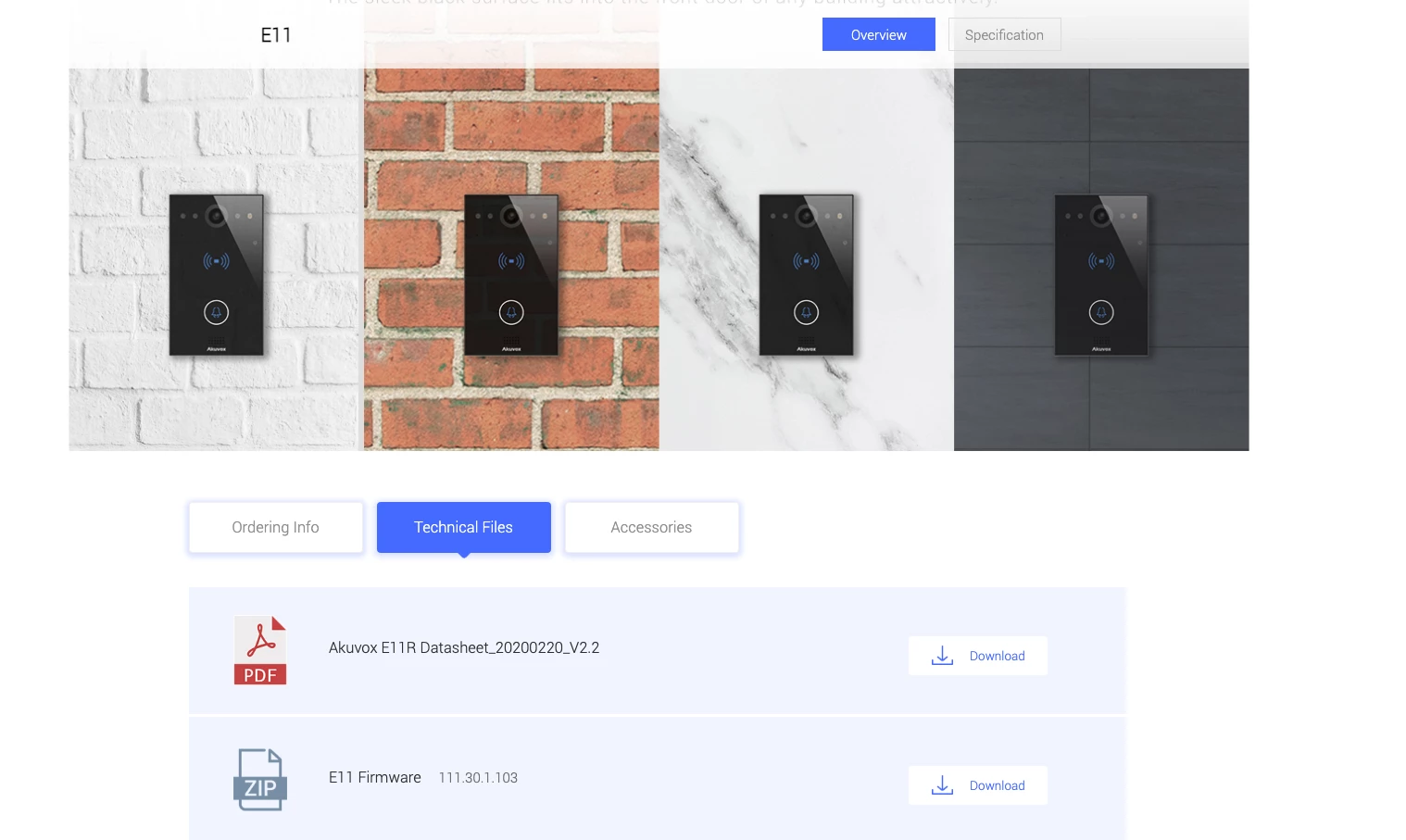This screenshot has height=840, width=1406.
Task: Open the Overview section
Action: [878, 35]
